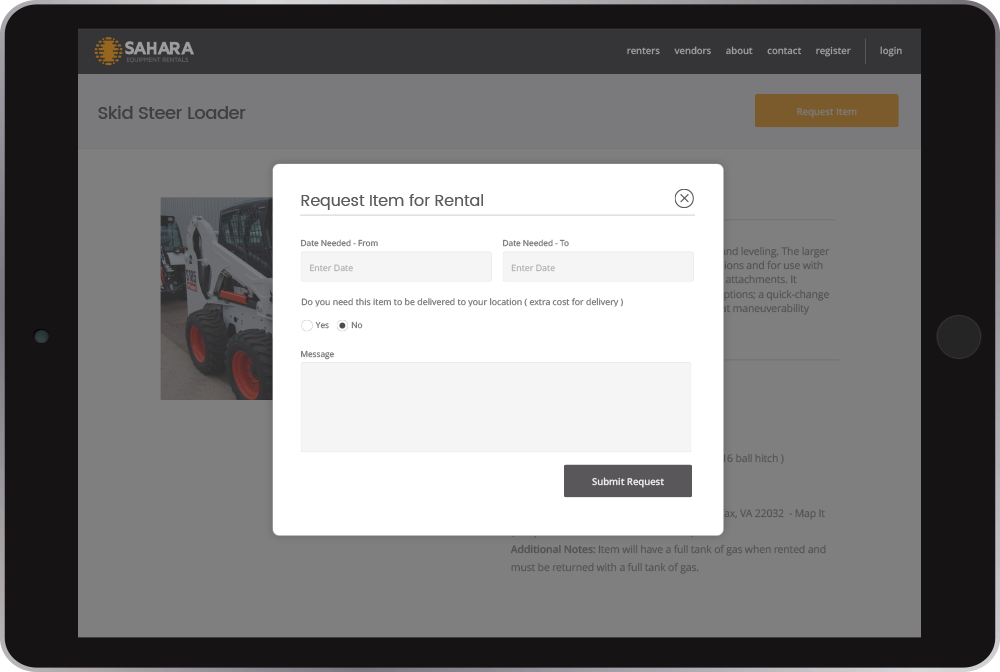Submit the rental request

point(627,481)
